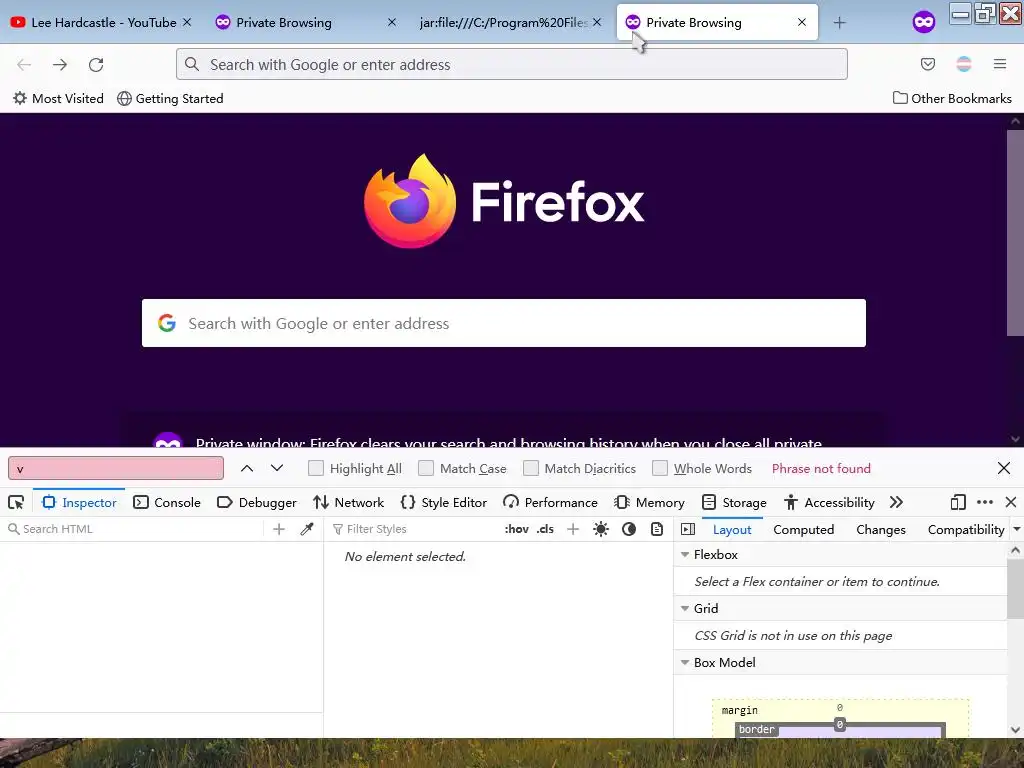The image size is (1024, 768).
Task: Toggle the .cls class panel
Action: 545,529
